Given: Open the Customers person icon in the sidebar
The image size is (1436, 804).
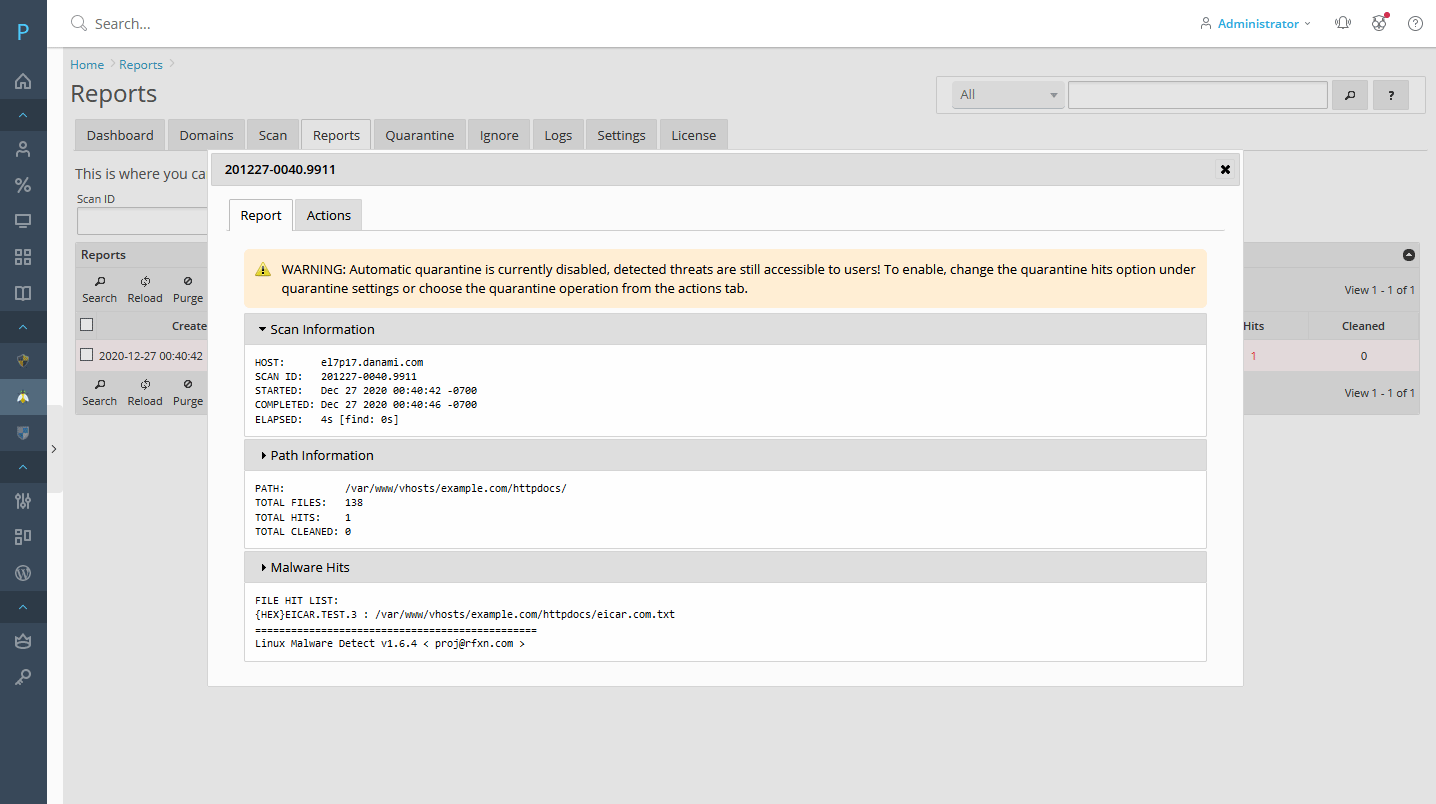Looking at the screenshot, I should (23, 149).
